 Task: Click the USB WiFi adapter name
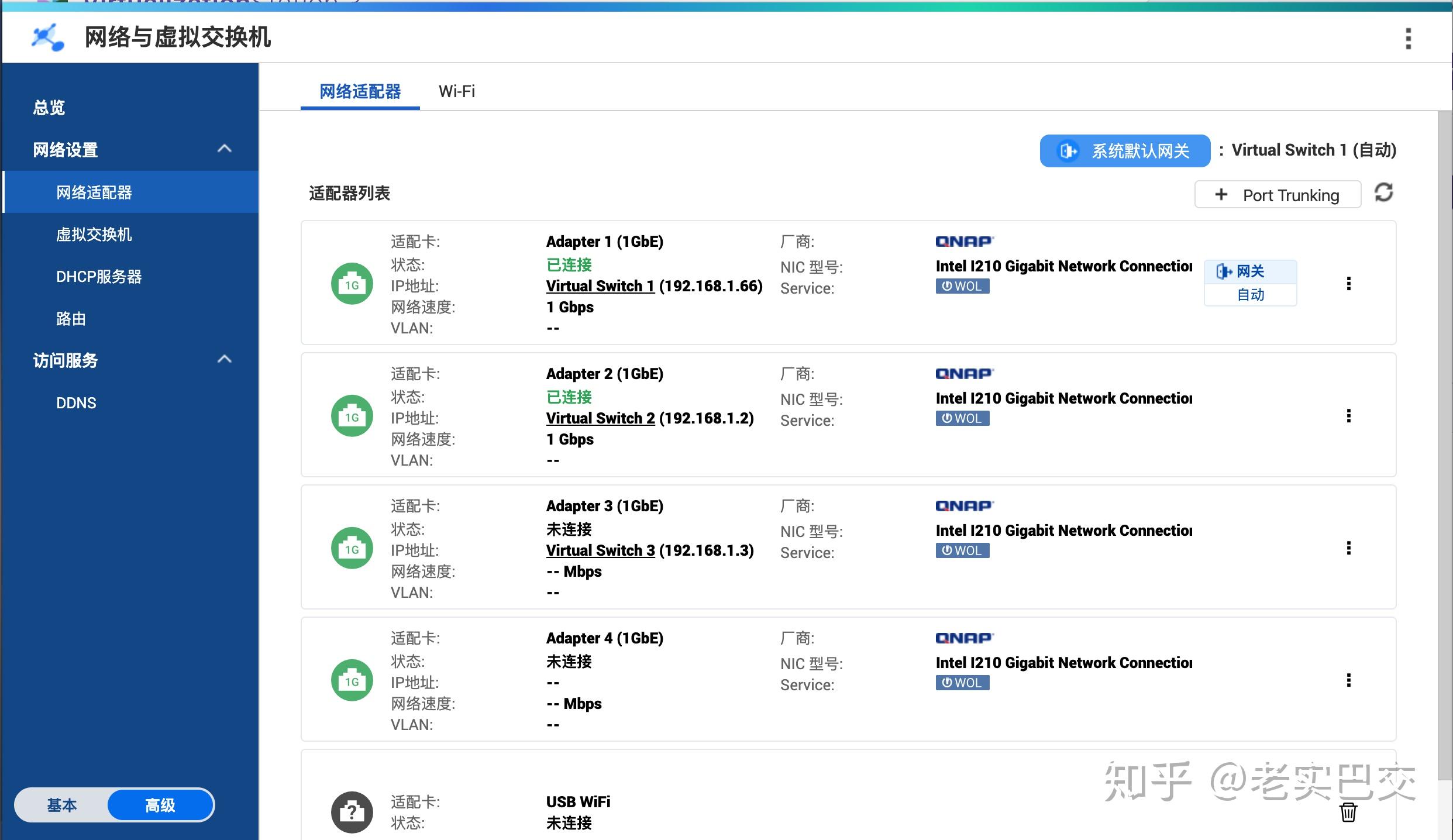click(578, 802)
